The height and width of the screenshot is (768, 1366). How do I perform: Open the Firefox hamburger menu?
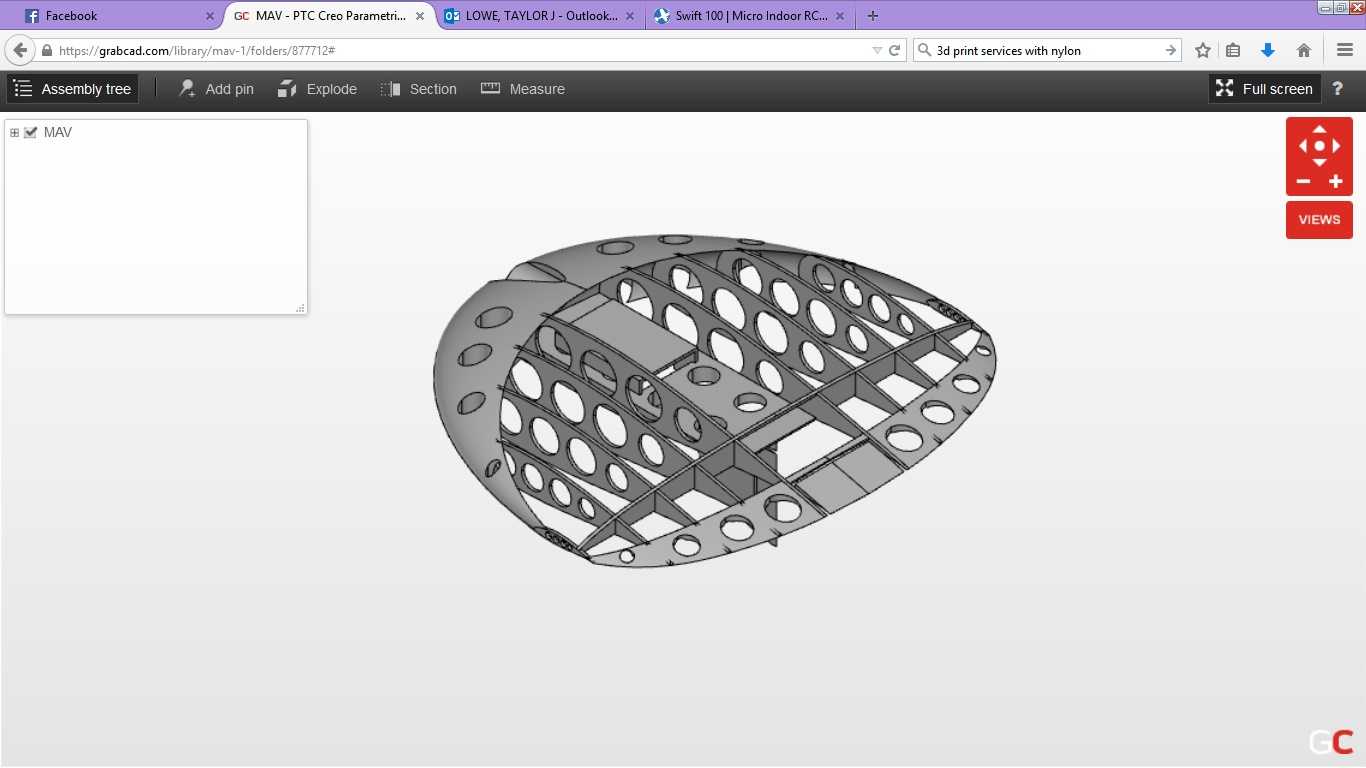[1344, 50]
